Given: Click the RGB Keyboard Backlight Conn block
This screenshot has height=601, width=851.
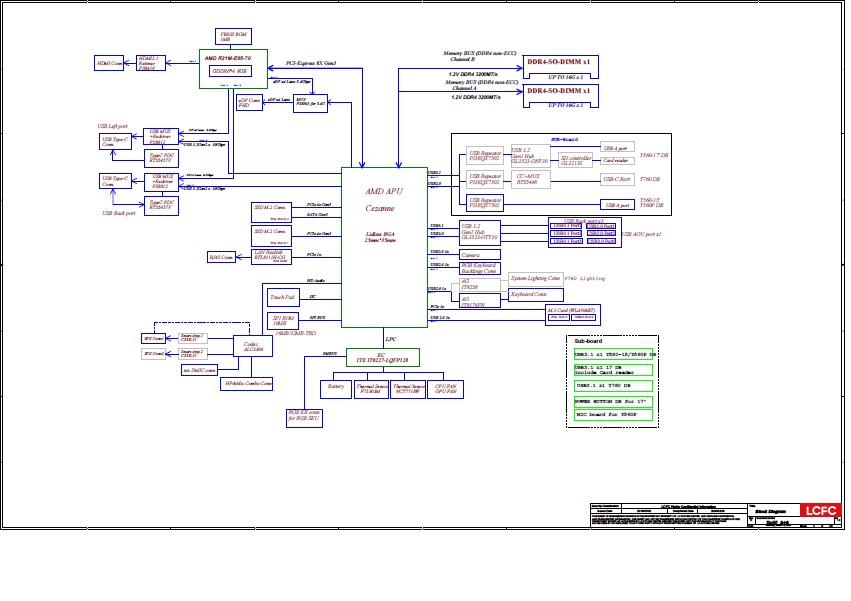Looking at the screenshot, I should (480, 268).
